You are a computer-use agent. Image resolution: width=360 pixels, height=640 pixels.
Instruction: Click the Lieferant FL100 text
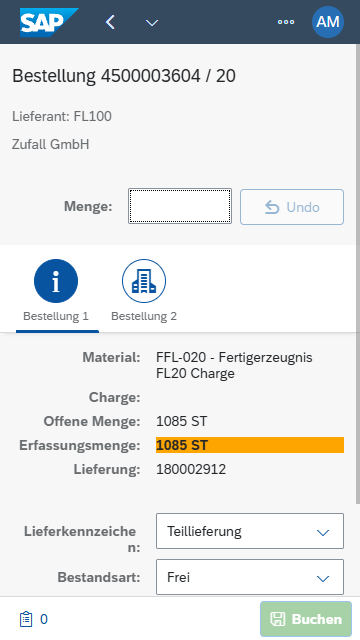click(x=62, y=116)
